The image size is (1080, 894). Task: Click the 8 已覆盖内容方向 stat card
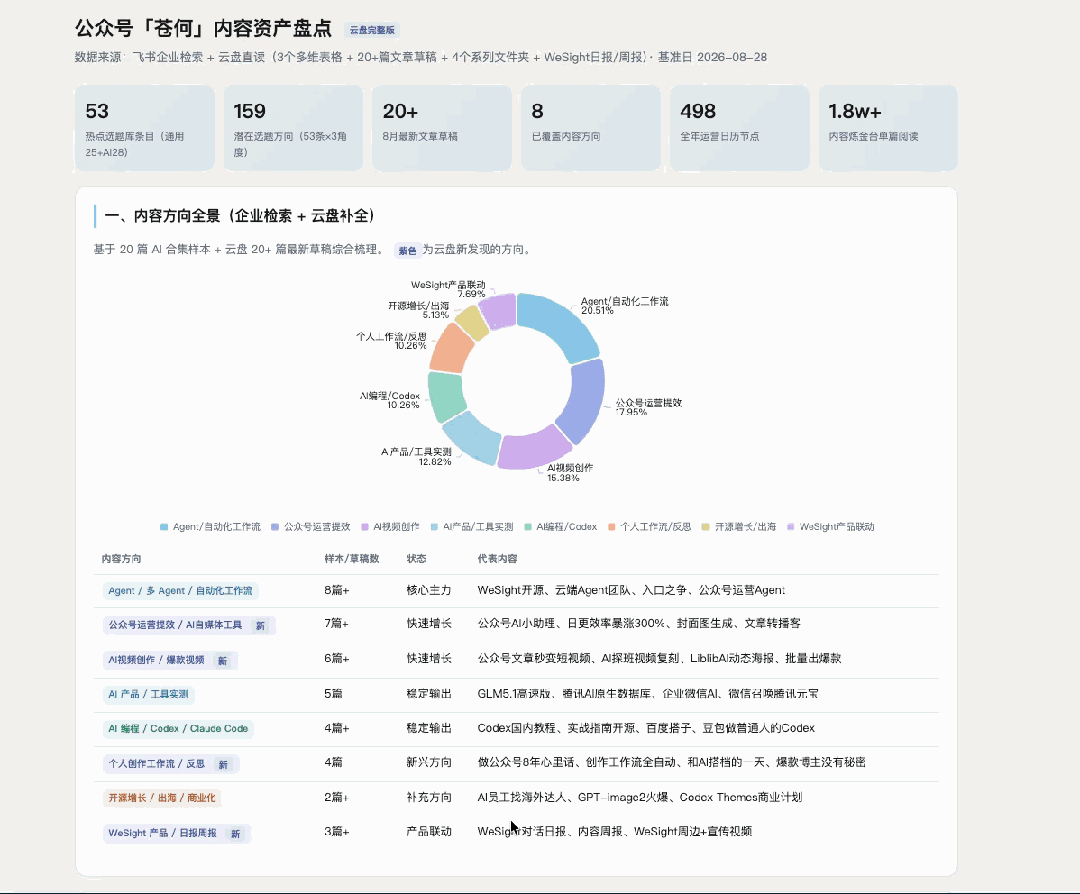pos(591,128)
